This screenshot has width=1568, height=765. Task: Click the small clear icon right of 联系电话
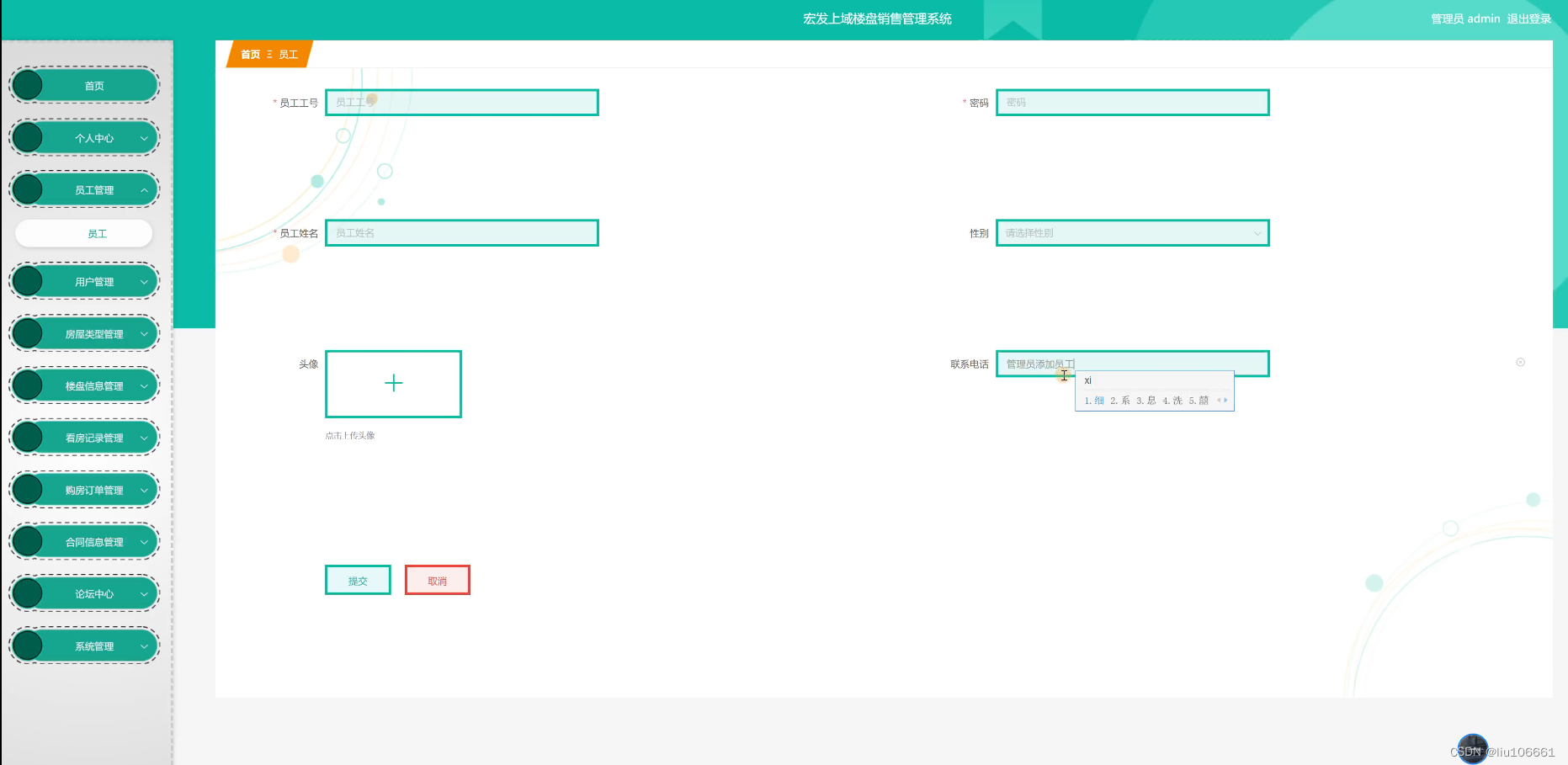pos(1520,363)
